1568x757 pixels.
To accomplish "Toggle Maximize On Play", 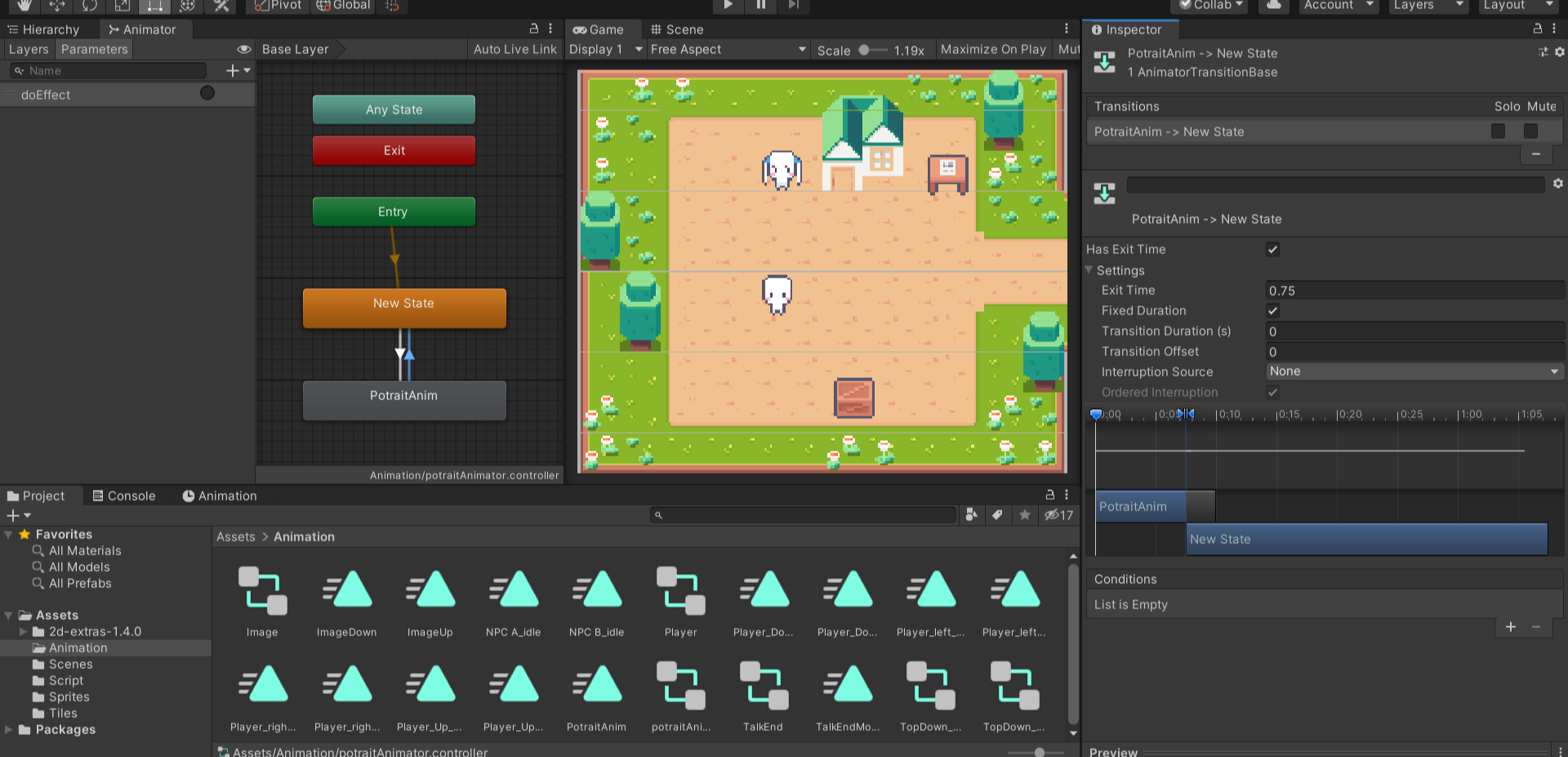I will (x=993, y=49).
